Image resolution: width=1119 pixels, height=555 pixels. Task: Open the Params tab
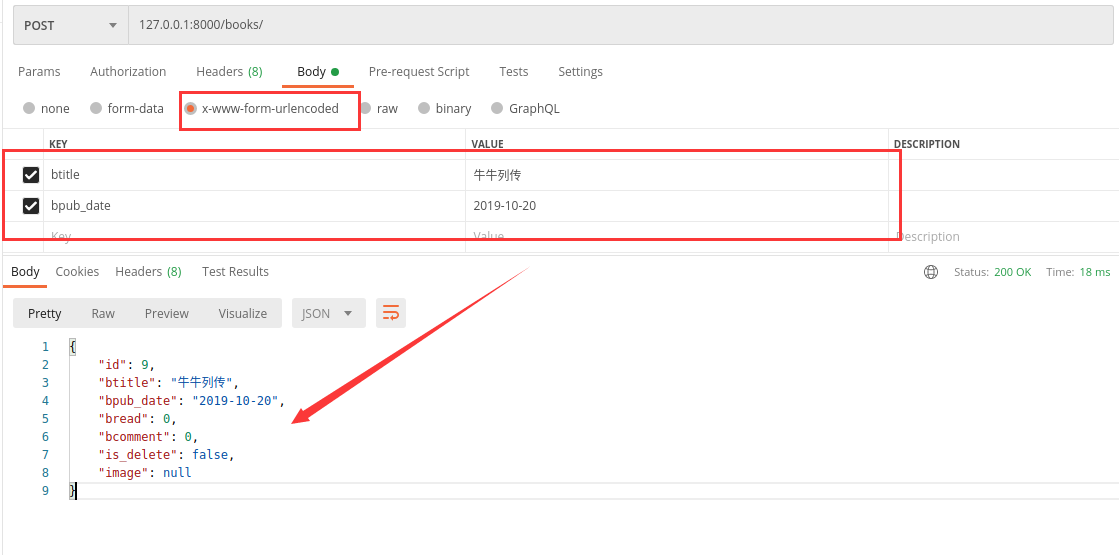click(x=39, y=71)
